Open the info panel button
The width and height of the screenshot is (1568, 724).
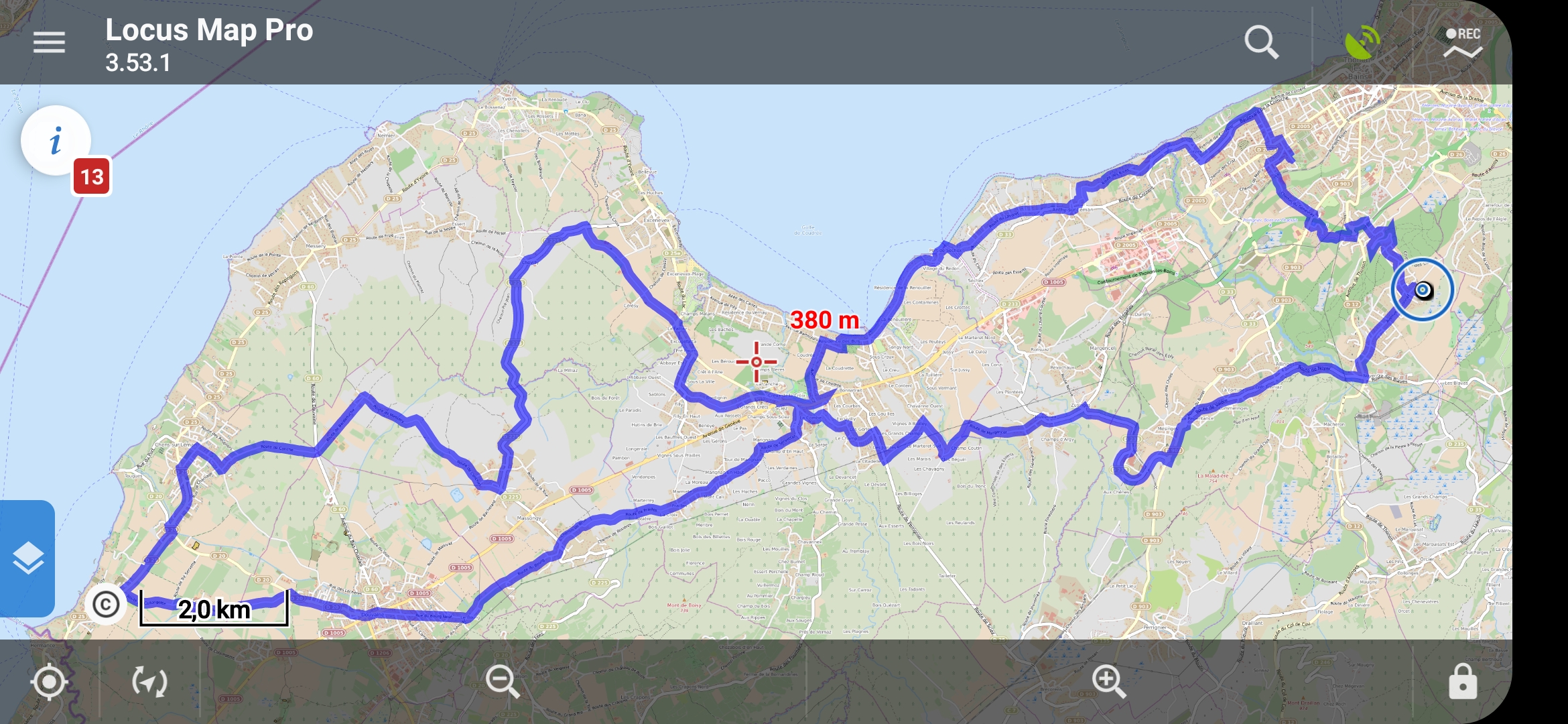56,141
